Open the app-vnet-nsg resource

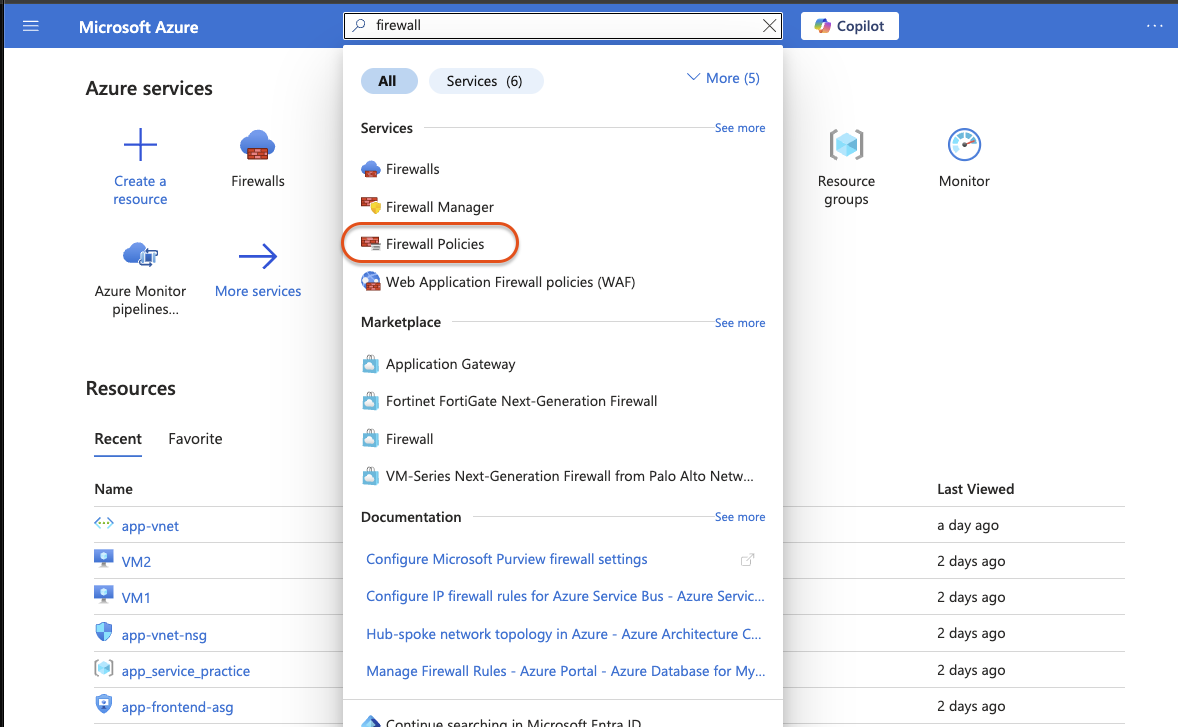coord(164,635)
